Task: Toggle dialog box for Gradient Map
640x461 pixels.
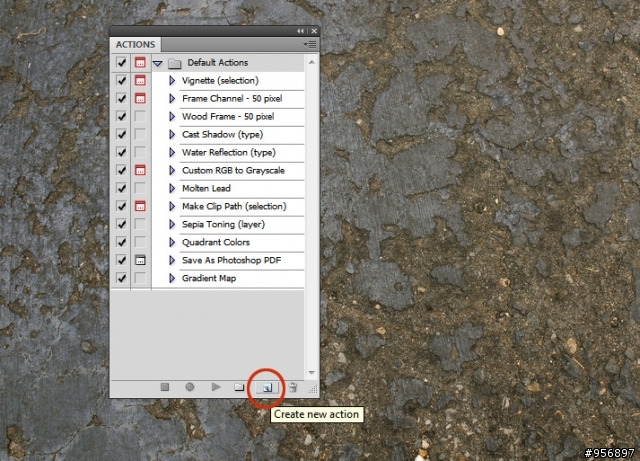Action: click(x=140, y=278)
